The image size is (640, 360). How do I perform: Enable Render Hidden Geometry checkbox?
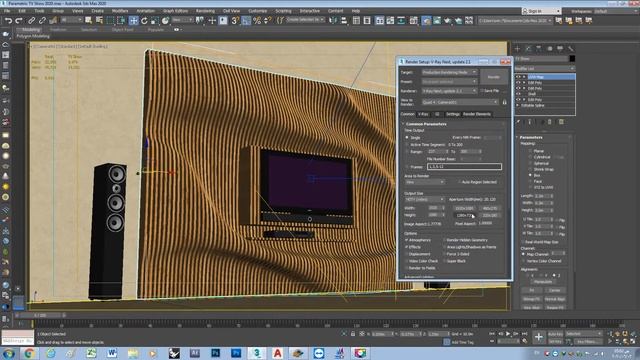coord(444,240)
